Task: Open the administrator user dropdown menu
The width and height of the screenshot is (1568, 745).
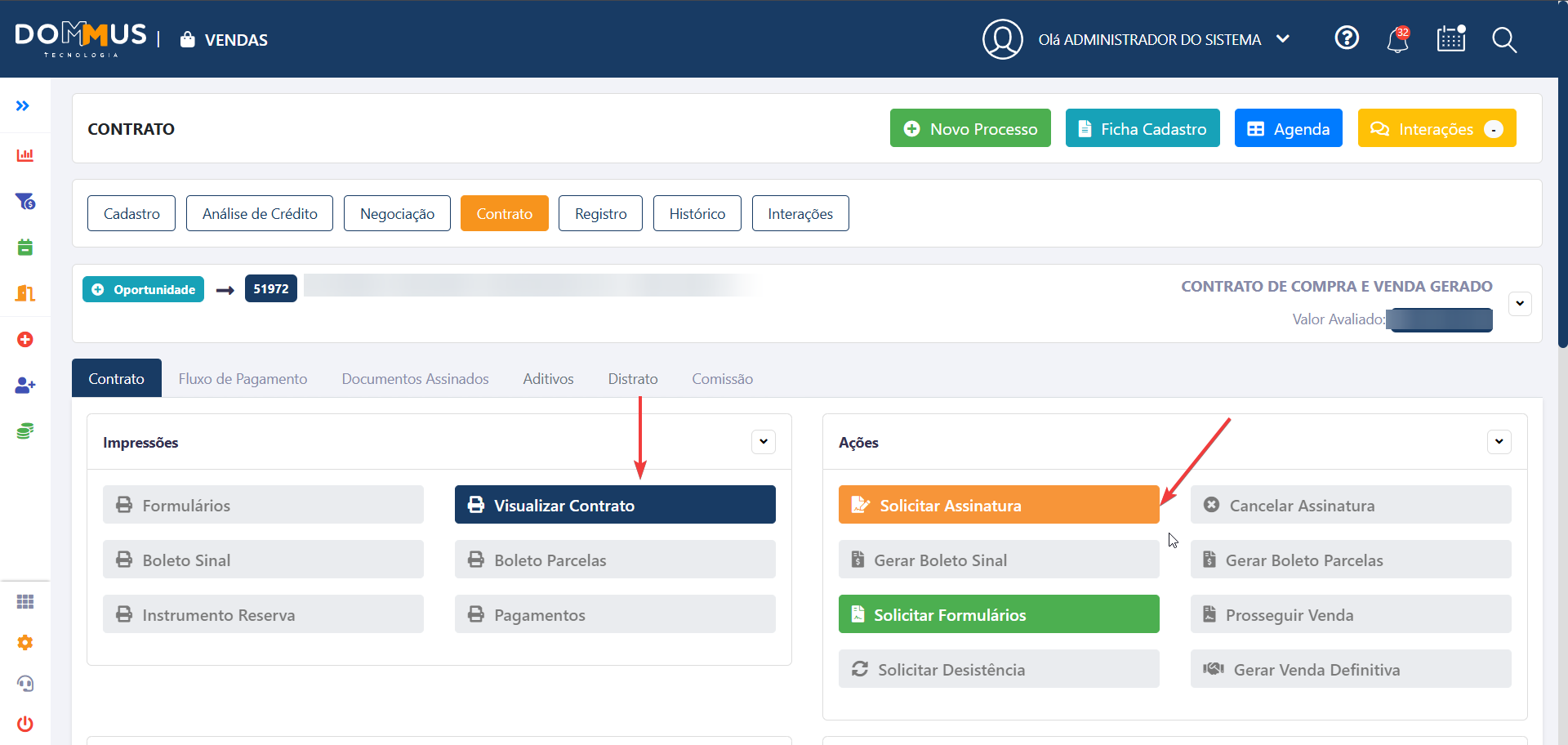Action: [x=1283, y=39]
